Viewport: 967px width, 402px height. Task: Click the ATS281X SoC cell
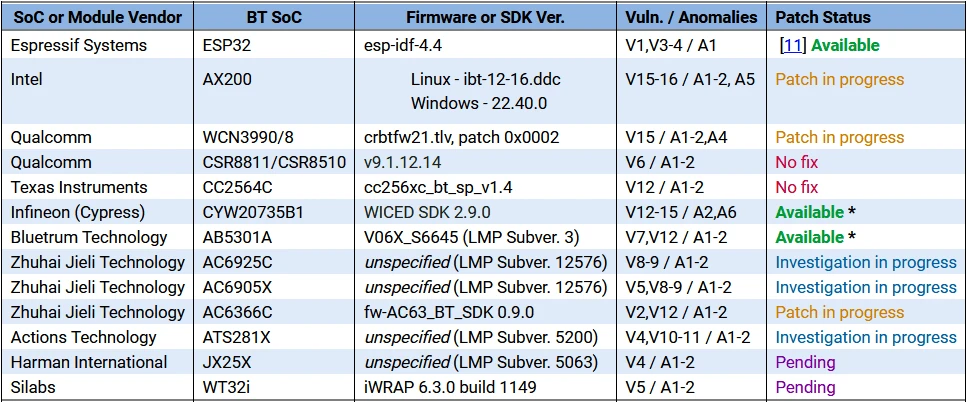point(243,337)
